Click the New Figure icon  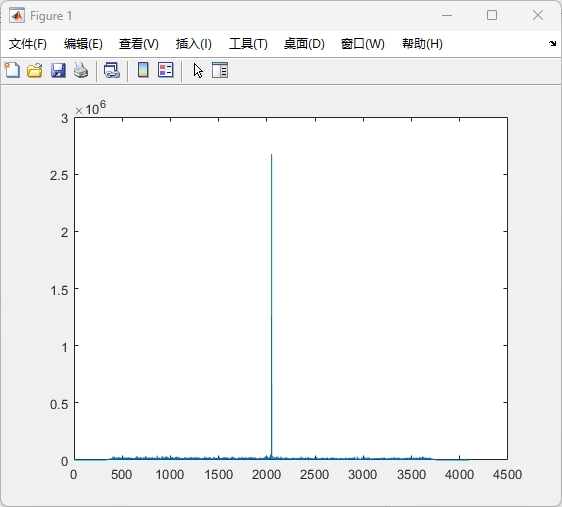(12, 70)
